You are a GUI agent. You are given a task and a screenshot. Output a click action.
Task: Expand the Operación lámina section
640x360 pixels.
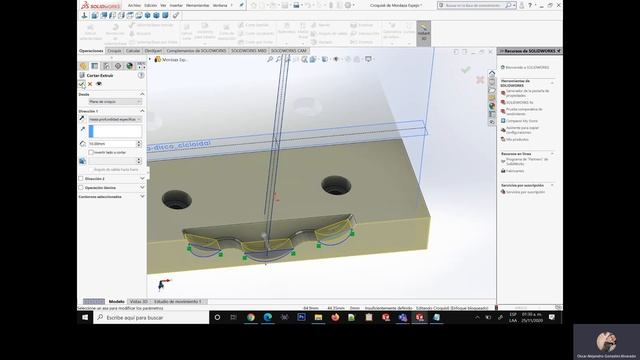click(x=142, y=188)
